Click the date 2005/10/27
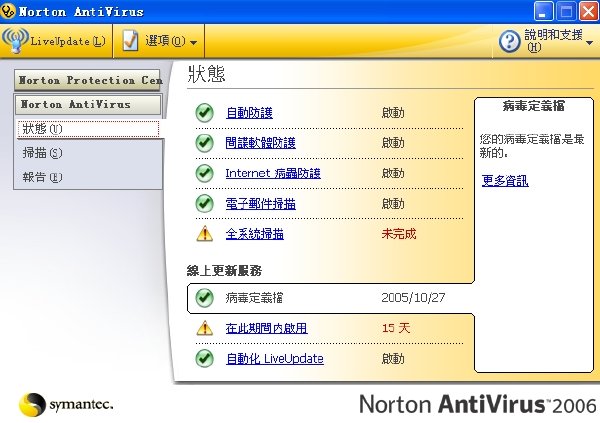Screen dimensions: 600x423 point(413,297)
